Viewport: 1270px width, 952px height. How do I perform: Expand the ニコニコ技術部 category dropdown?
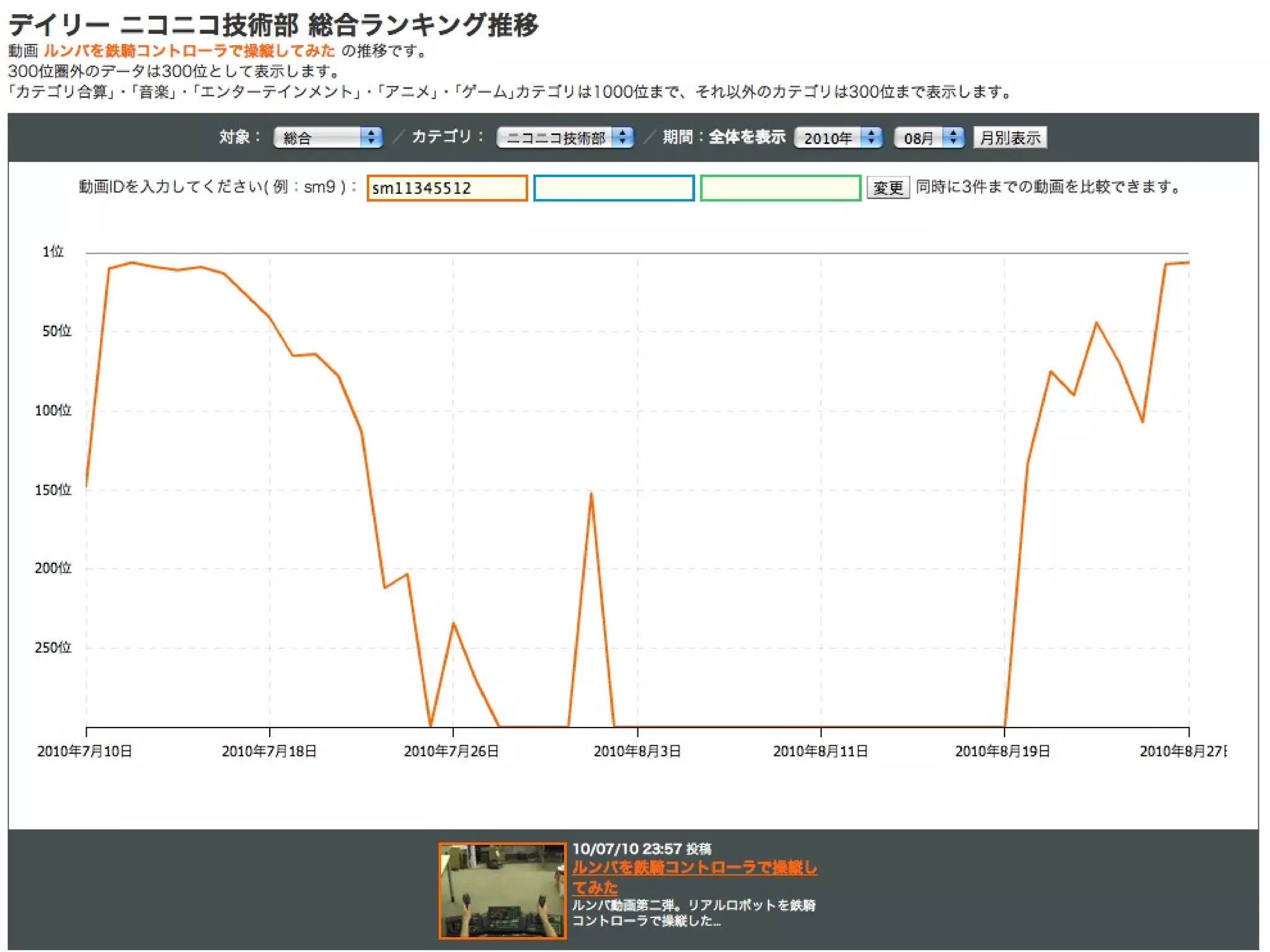pyautogui.click(x=564, y=137)
